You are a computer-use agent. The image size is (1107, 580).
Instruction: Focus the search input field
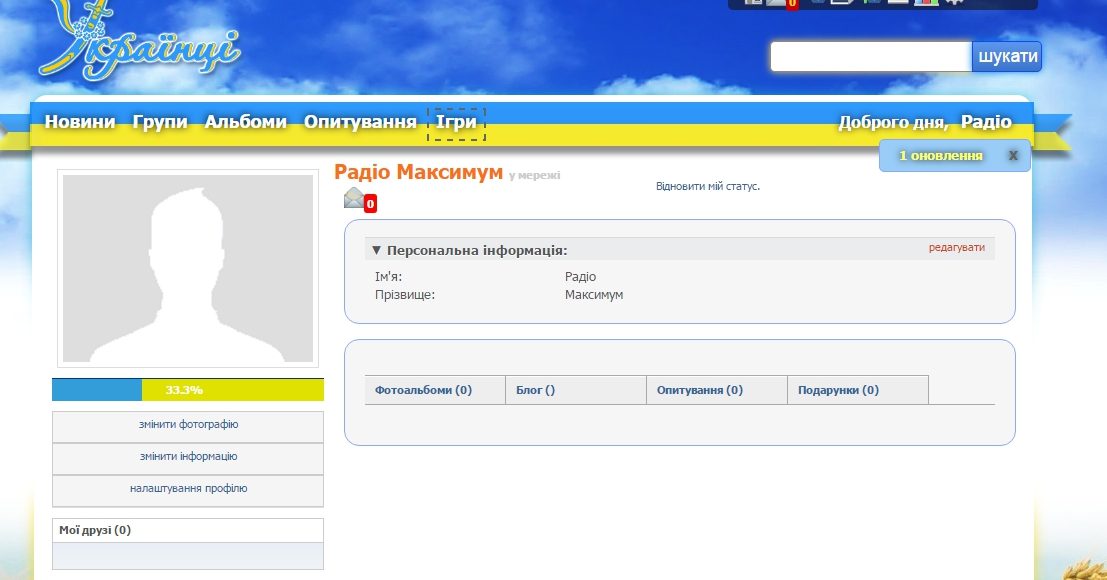coord(871,56)
